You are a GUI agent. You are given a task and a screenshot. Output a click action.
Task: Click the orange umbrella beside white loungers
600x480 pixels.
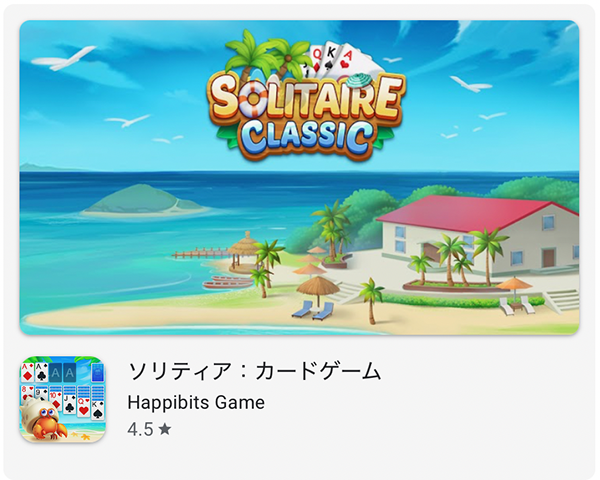[515, 289]
